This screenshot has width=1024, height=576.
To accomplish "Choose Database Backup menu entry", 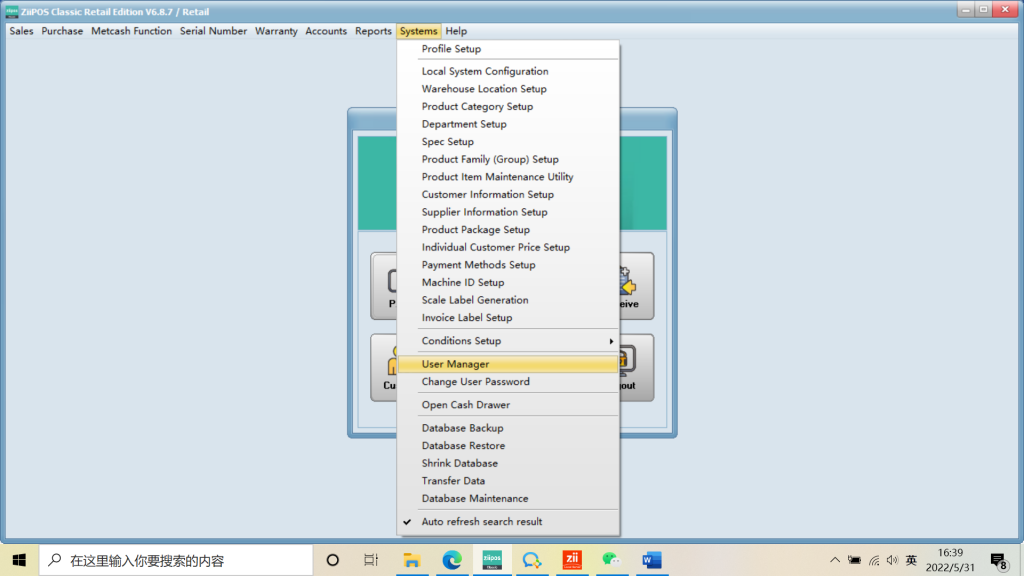I will [x=462, y=428].
